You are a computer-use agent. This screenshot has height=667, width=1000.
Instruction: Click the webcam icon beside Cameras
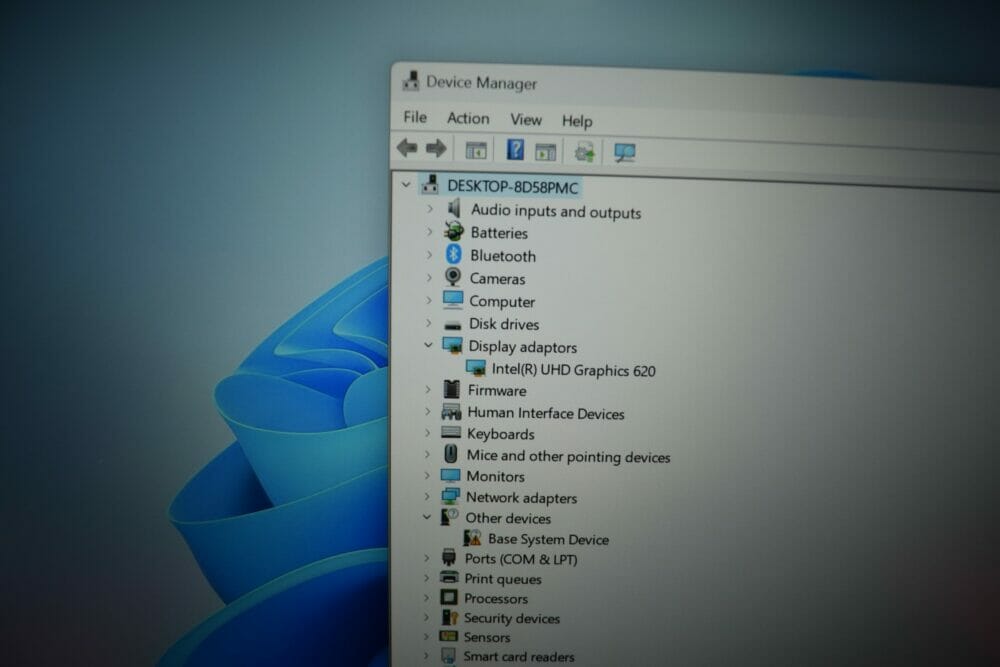click(x=453, y=276)
